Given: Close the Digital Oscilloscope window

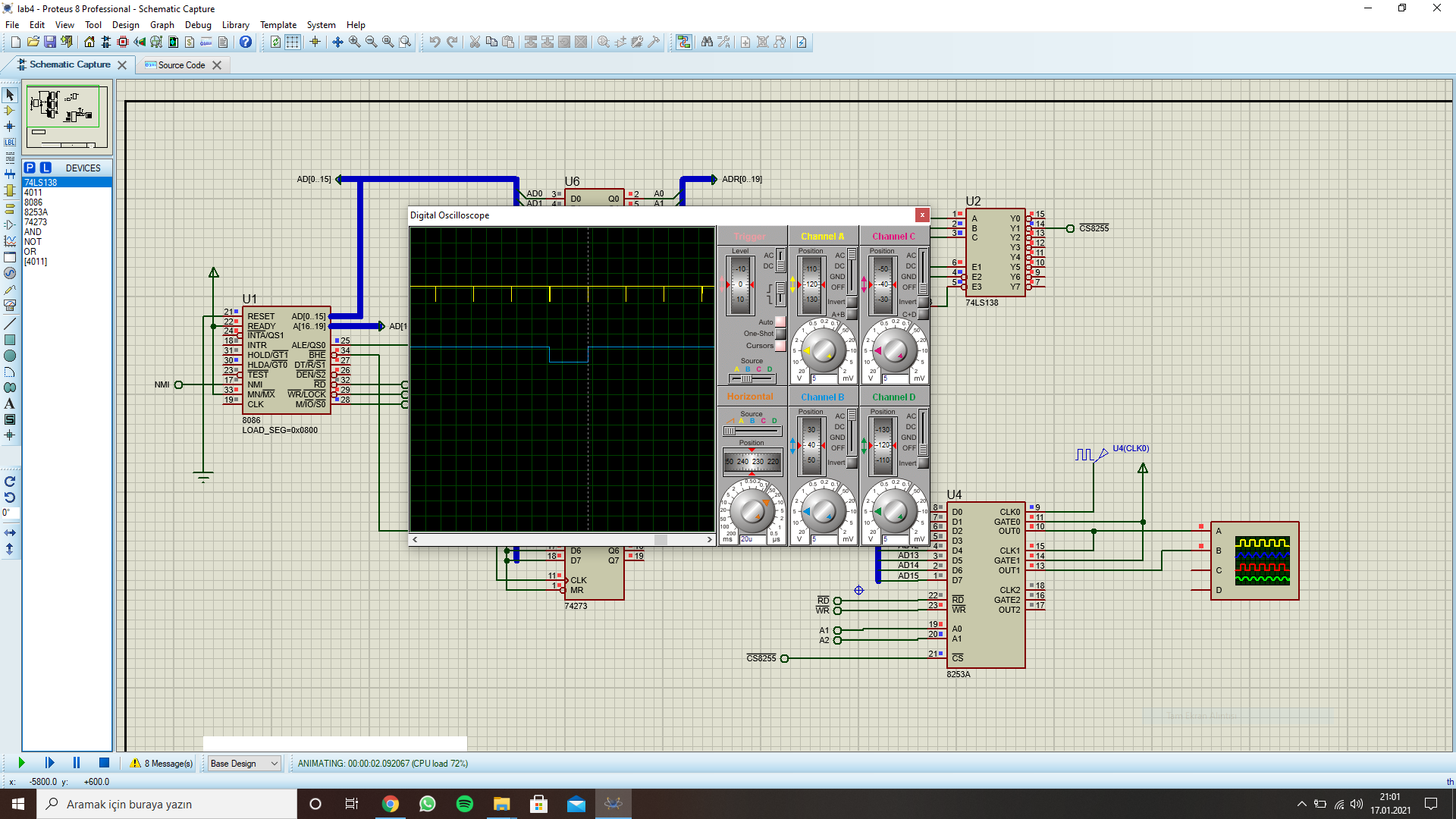Looking at the screenshot, I should pyautogui.click(x=922, y=215).
